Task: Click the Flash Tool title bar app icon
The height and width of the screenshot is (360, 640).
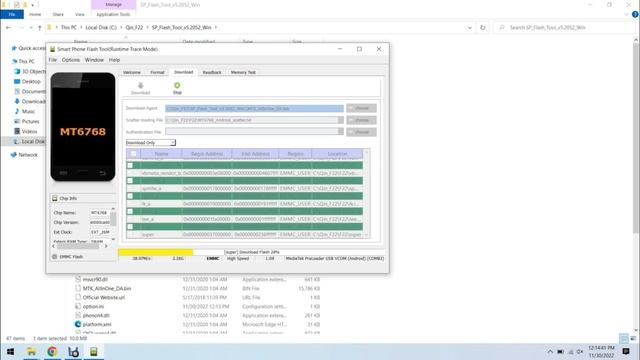Action: pyautogui.click(x=53, y=49)
